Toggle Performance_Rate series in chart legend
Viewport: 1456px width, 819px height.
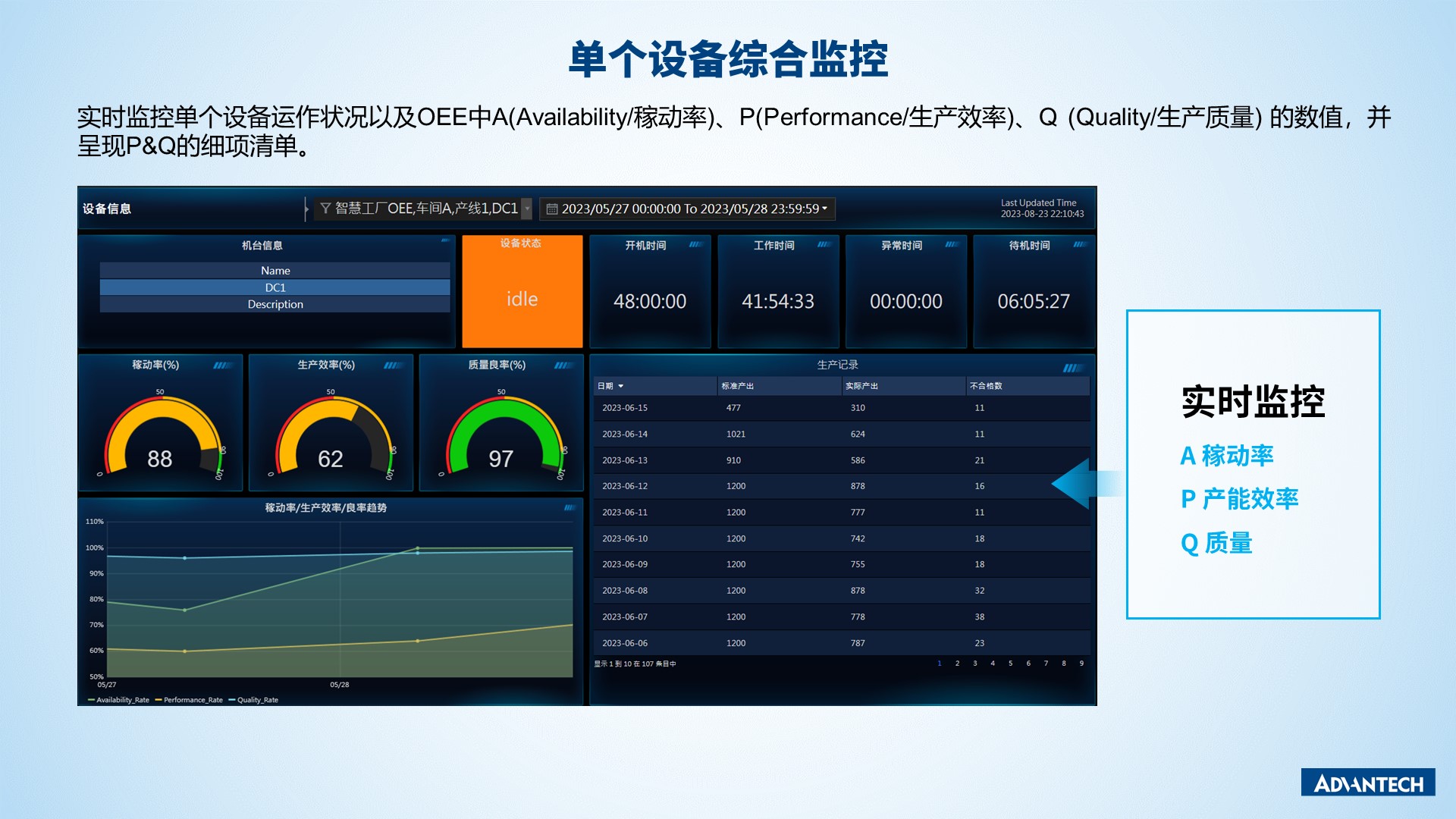189,700
